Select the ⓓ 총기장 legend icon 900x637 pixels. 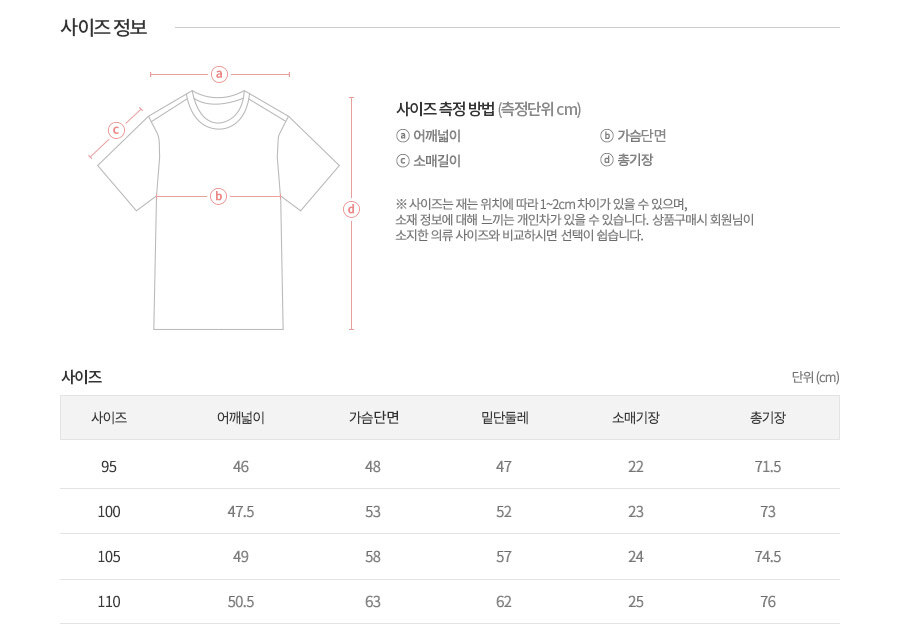tap(607, 160)
